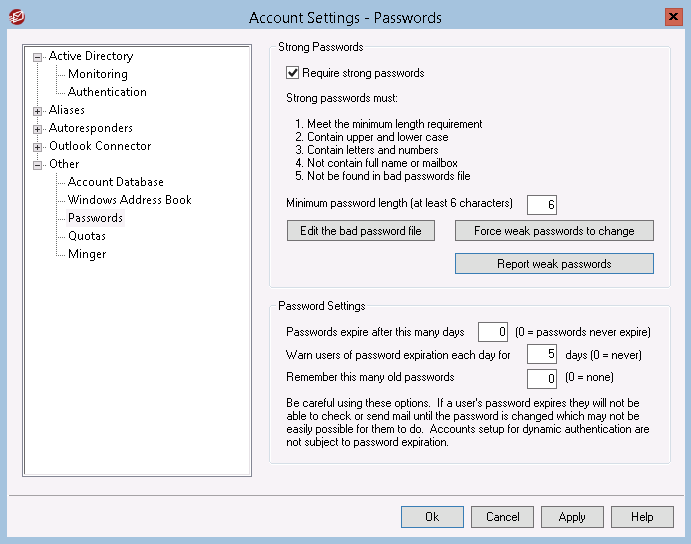Open the Minger settings page
This screenshot has width=691, height=544.
click(x=87, y=254)
